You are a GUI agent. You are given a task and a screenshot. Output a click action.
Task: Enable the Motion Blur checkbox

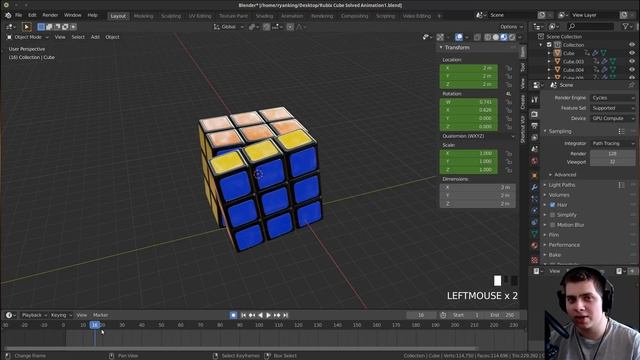553,225
